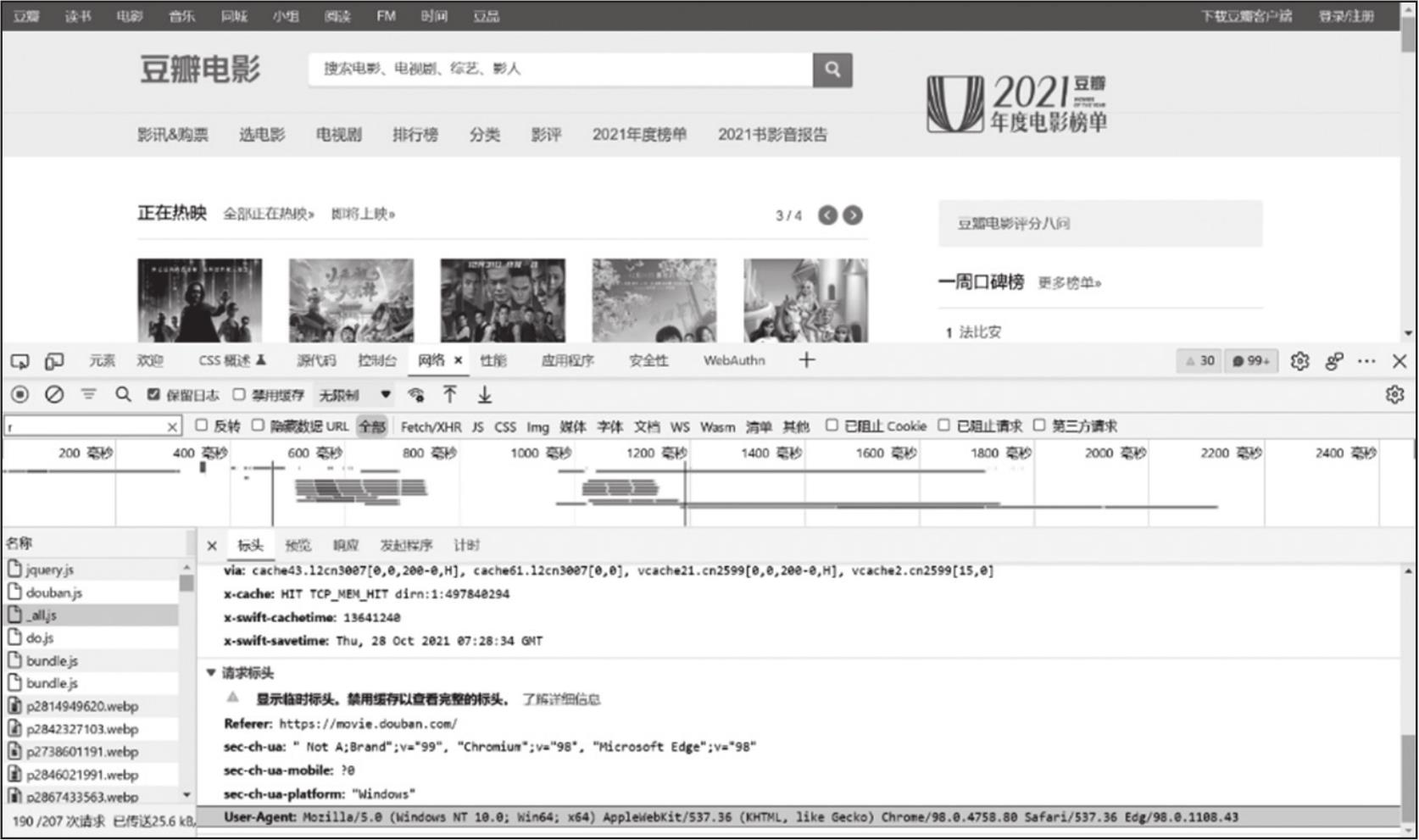Collapse the 请求标头 section triangle
1419x840 pixels.
[x=211, y=673]
